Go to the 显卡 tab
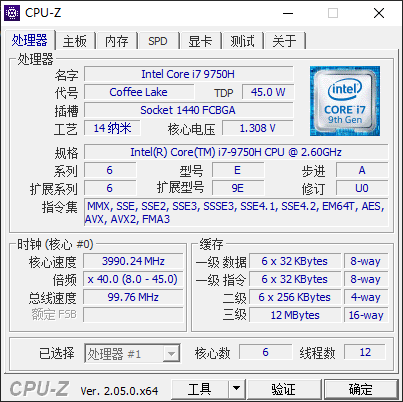Screen dimensions: 403x402 tap(200, 41)
